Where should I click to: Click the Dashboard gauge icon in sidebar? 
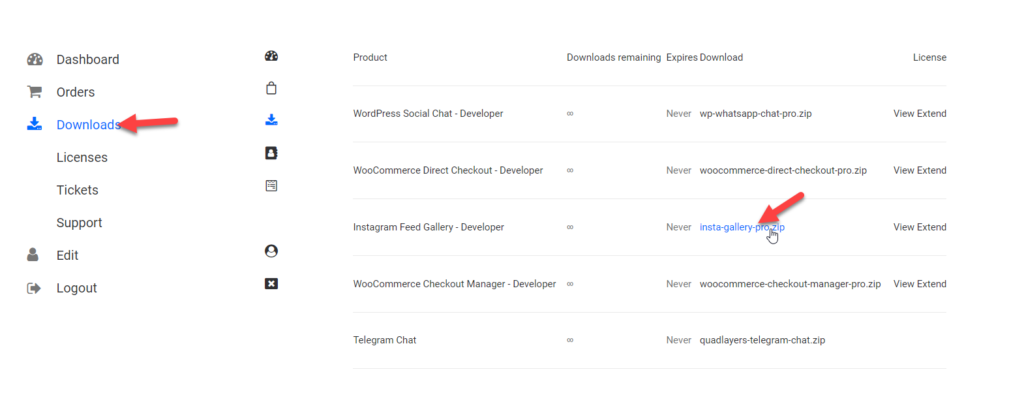click(35, 59)
